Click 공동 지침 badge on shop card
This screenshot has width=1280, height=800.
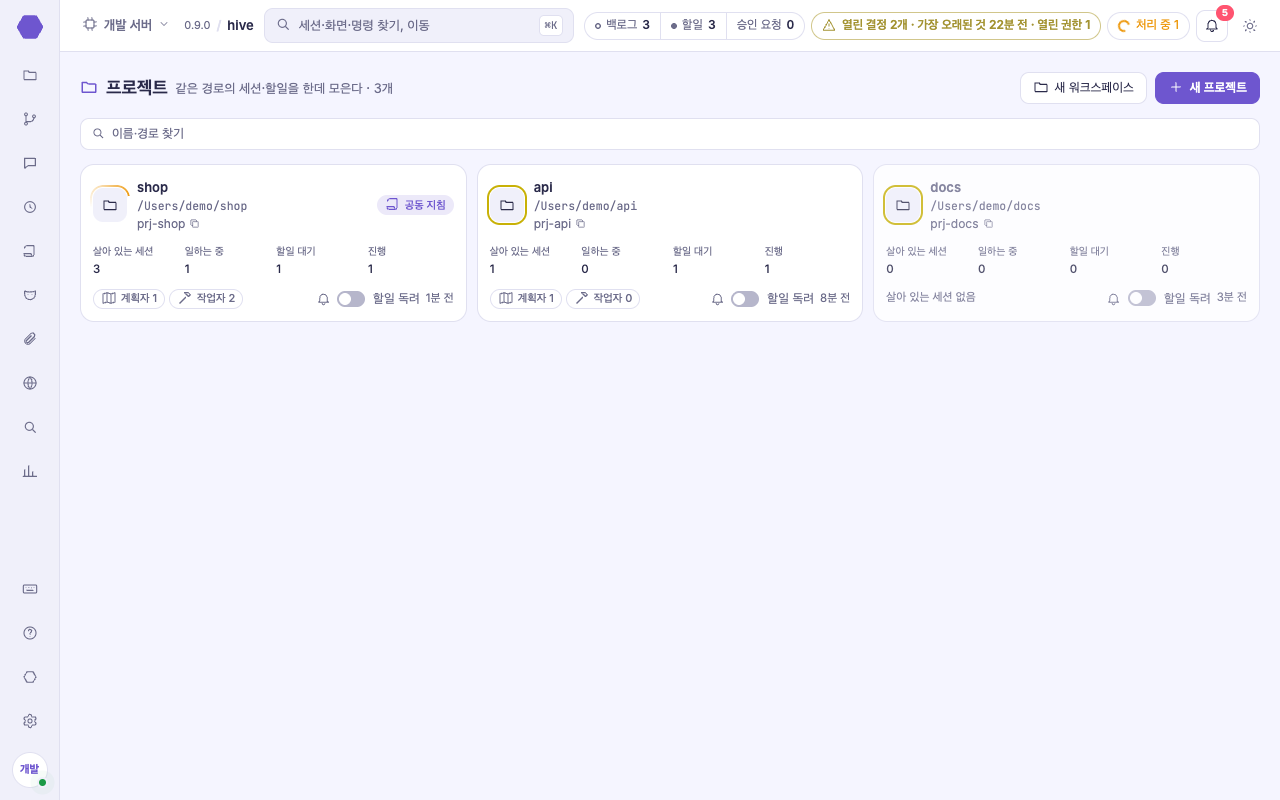coord(415,205)
